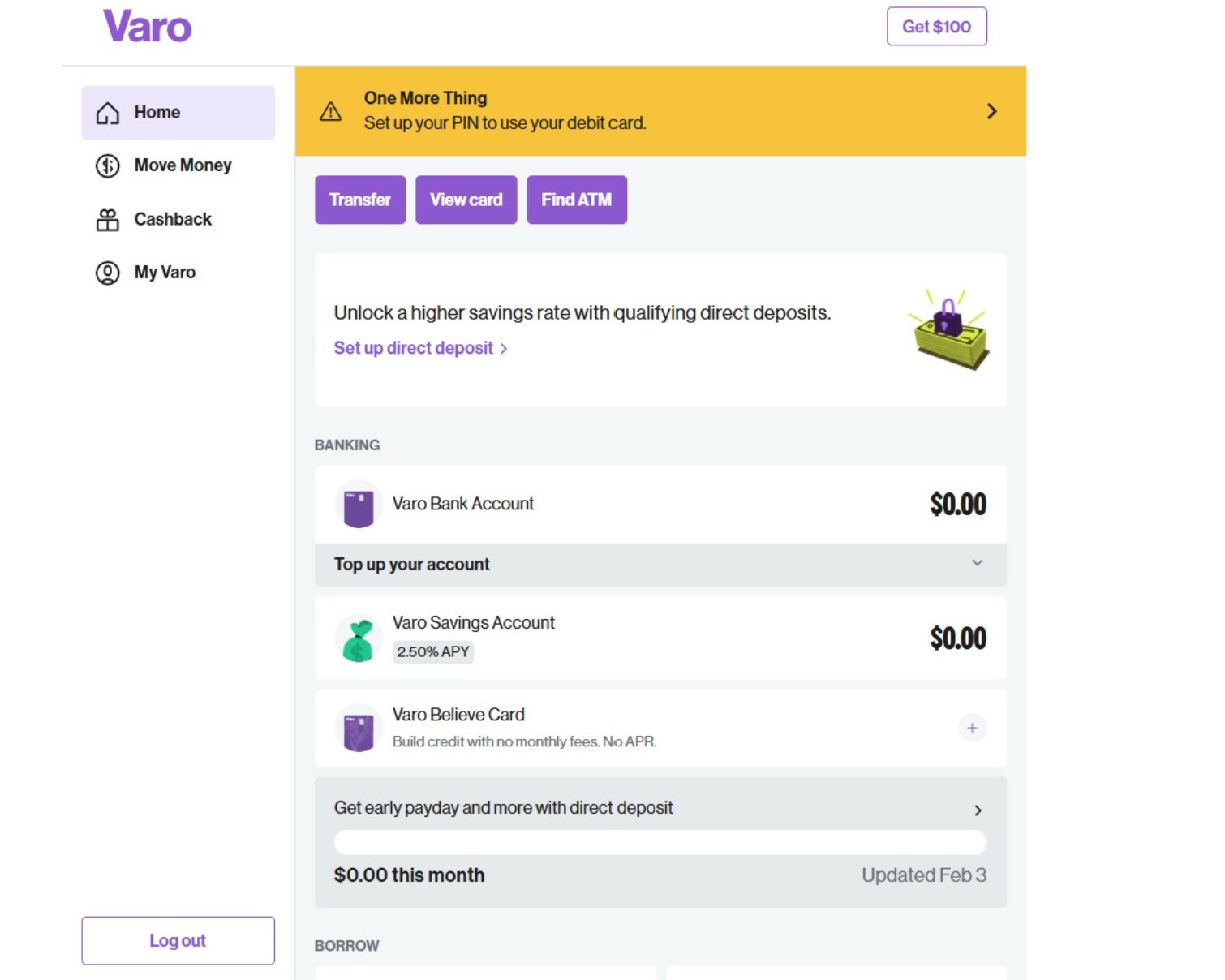
Task: Click the Home house icon in the sidebar
Action: pos(107,113)
